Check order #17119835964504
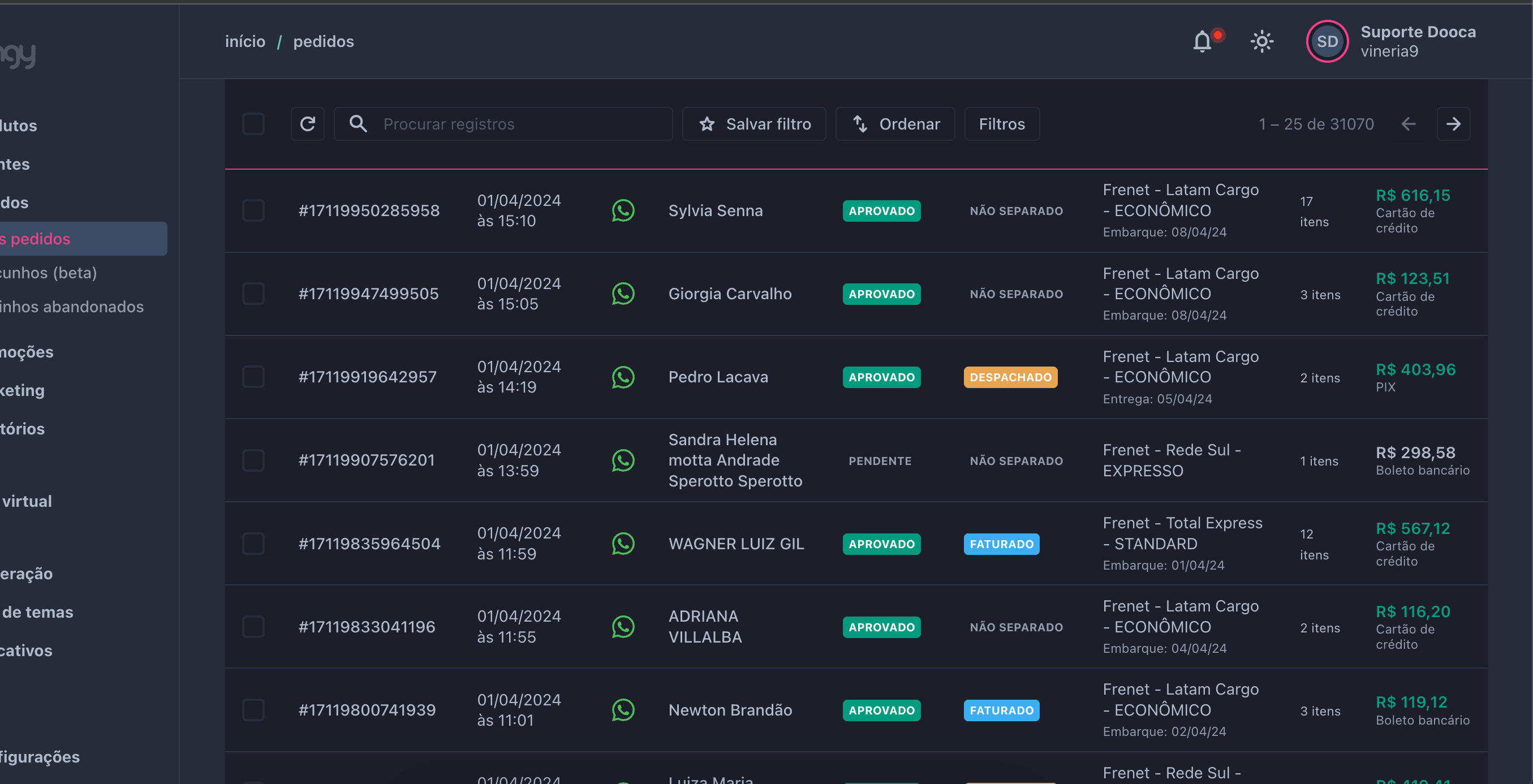The image size is (1533, 784). [253, 544]
